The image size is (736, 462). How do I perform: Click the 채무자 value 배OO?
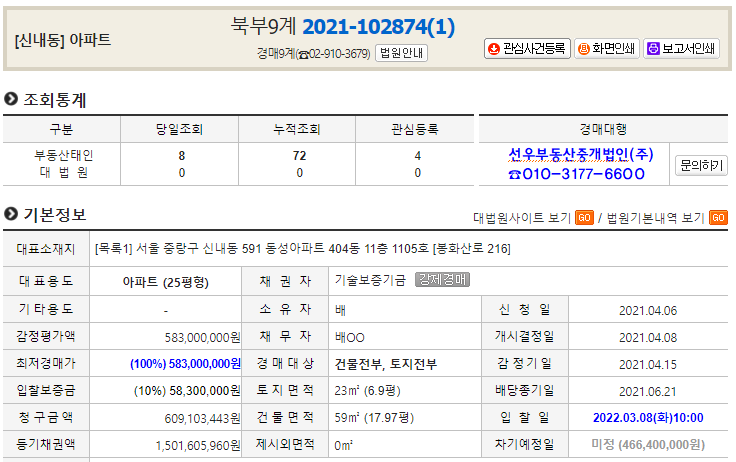click(x=349, y=338)
